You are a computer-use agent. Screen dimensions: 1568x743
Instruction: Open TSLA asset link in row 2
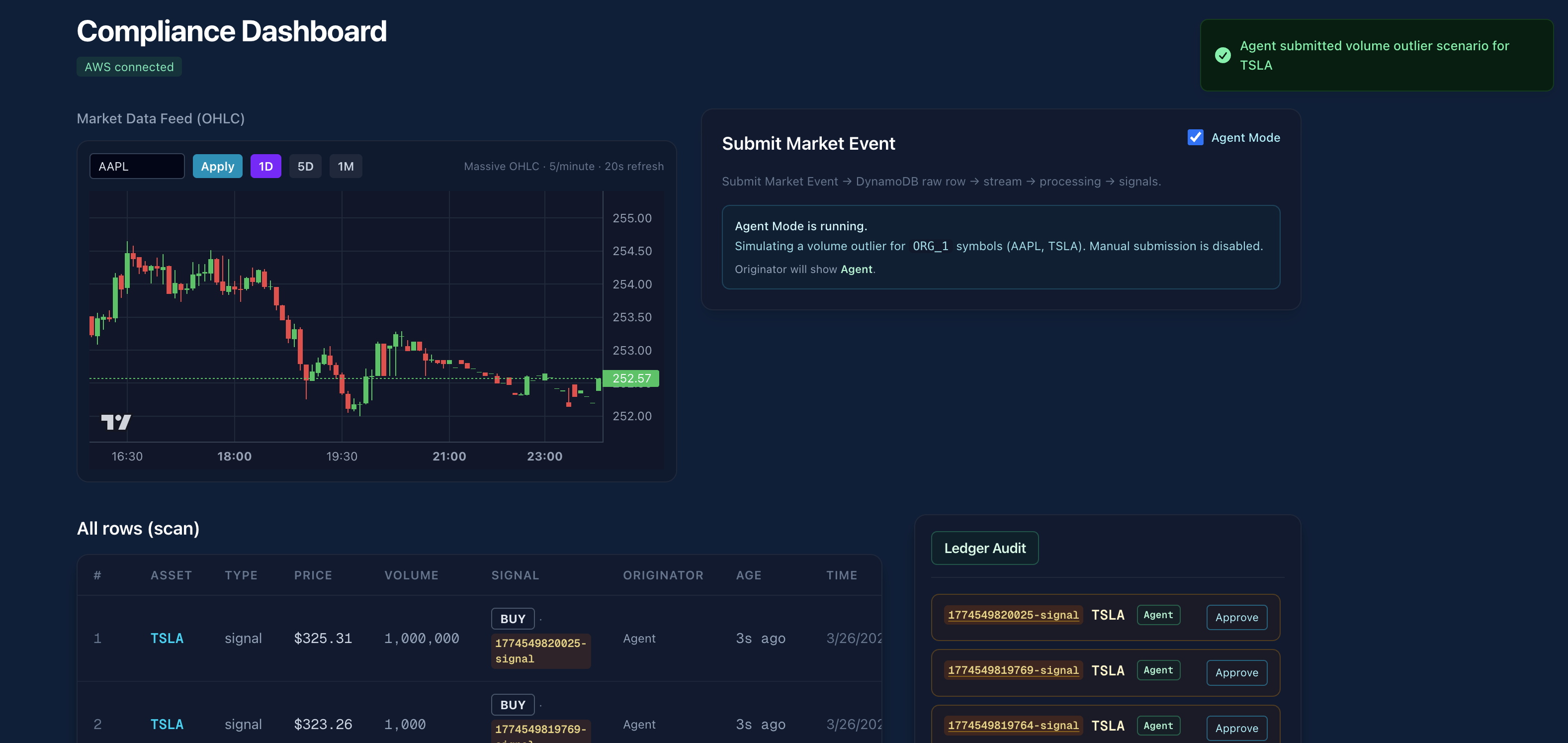pyautogui.click(x=167, y=724)
